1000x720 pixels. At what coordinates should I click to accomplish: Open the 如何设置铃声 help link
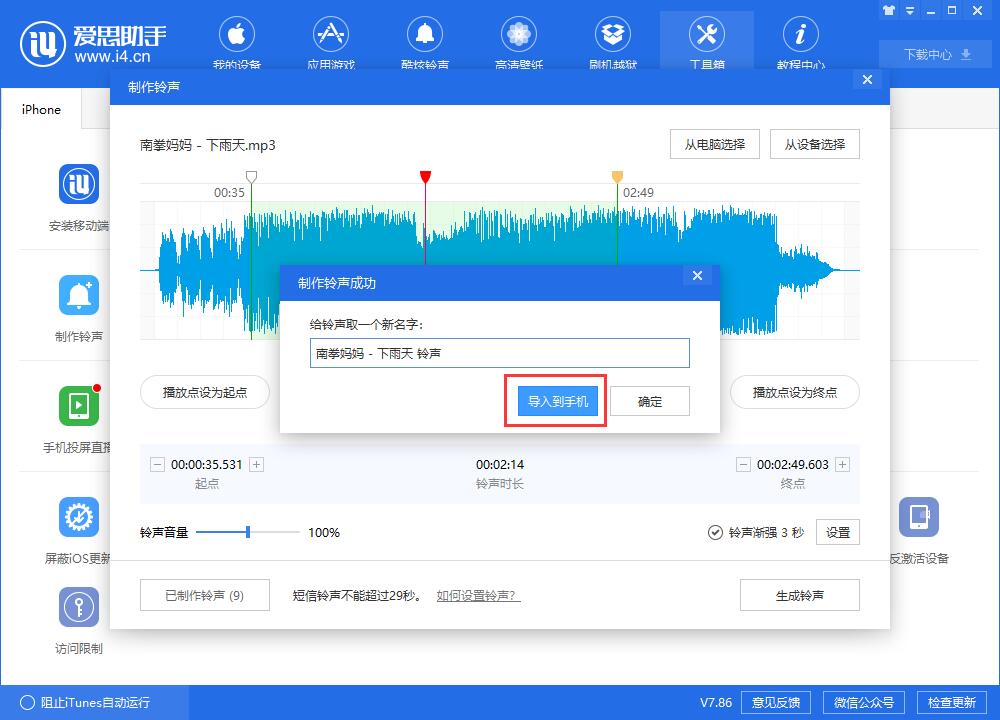tap(477, 595)
